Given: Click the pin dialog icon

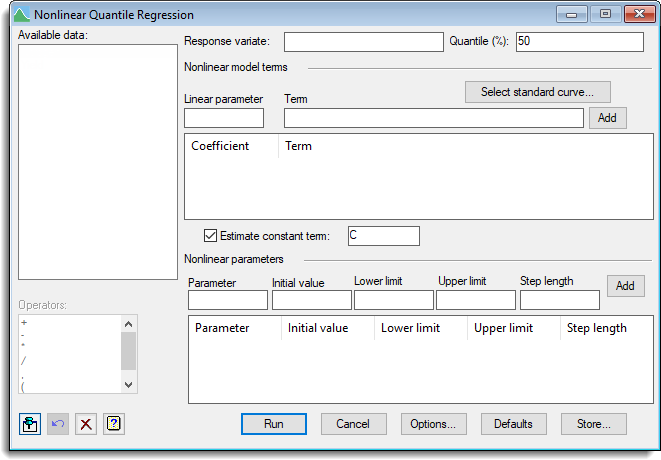Looking at the screenshot, I should (30, 424).
